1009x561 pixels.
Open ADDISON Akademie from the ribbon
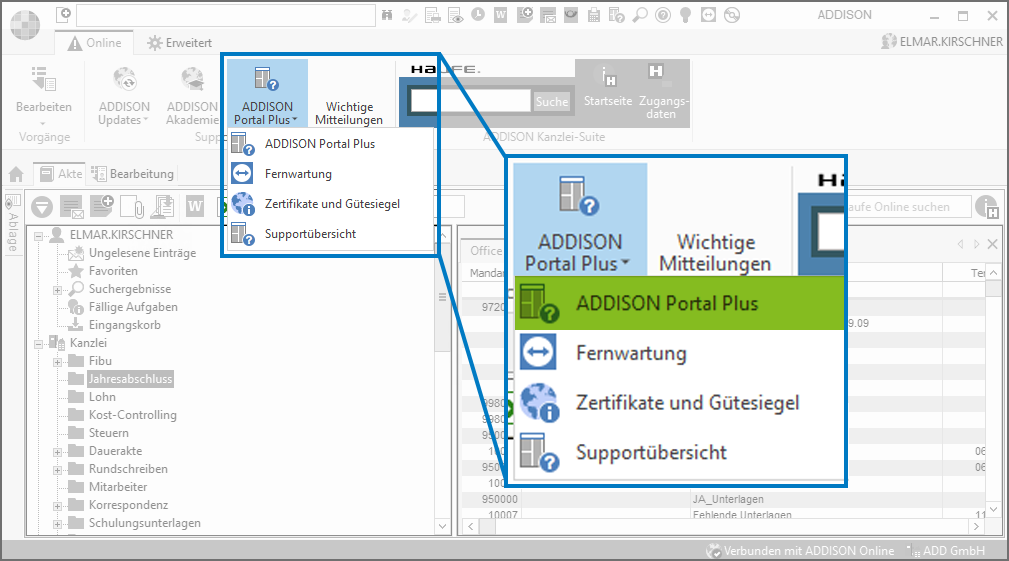click(x=192, y=80)
